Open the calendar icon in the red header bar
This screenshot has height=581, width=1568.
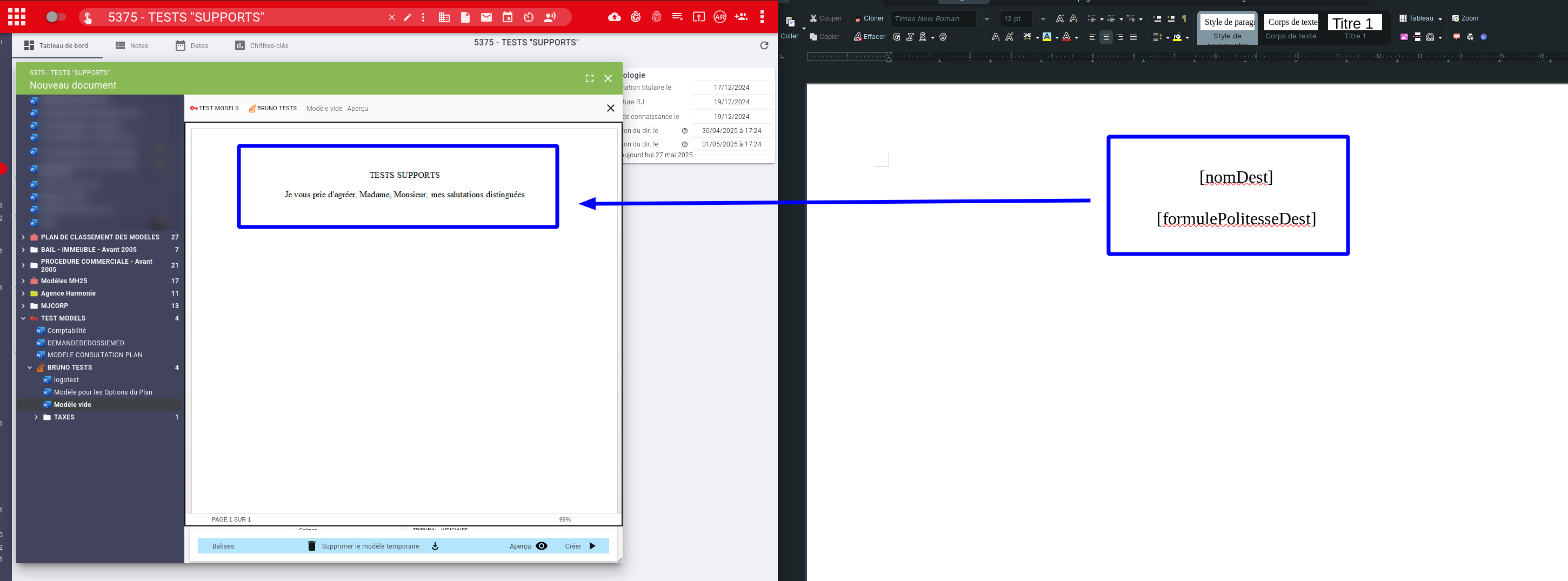coord(507,17)
